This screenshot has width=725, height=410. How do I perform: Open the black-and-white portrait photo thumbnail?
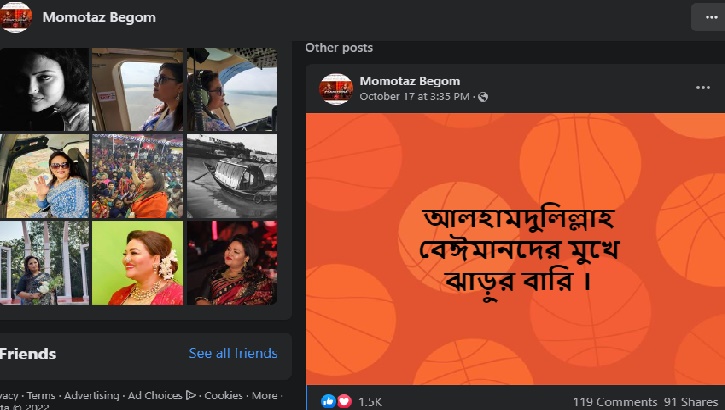tap(44, 90)
